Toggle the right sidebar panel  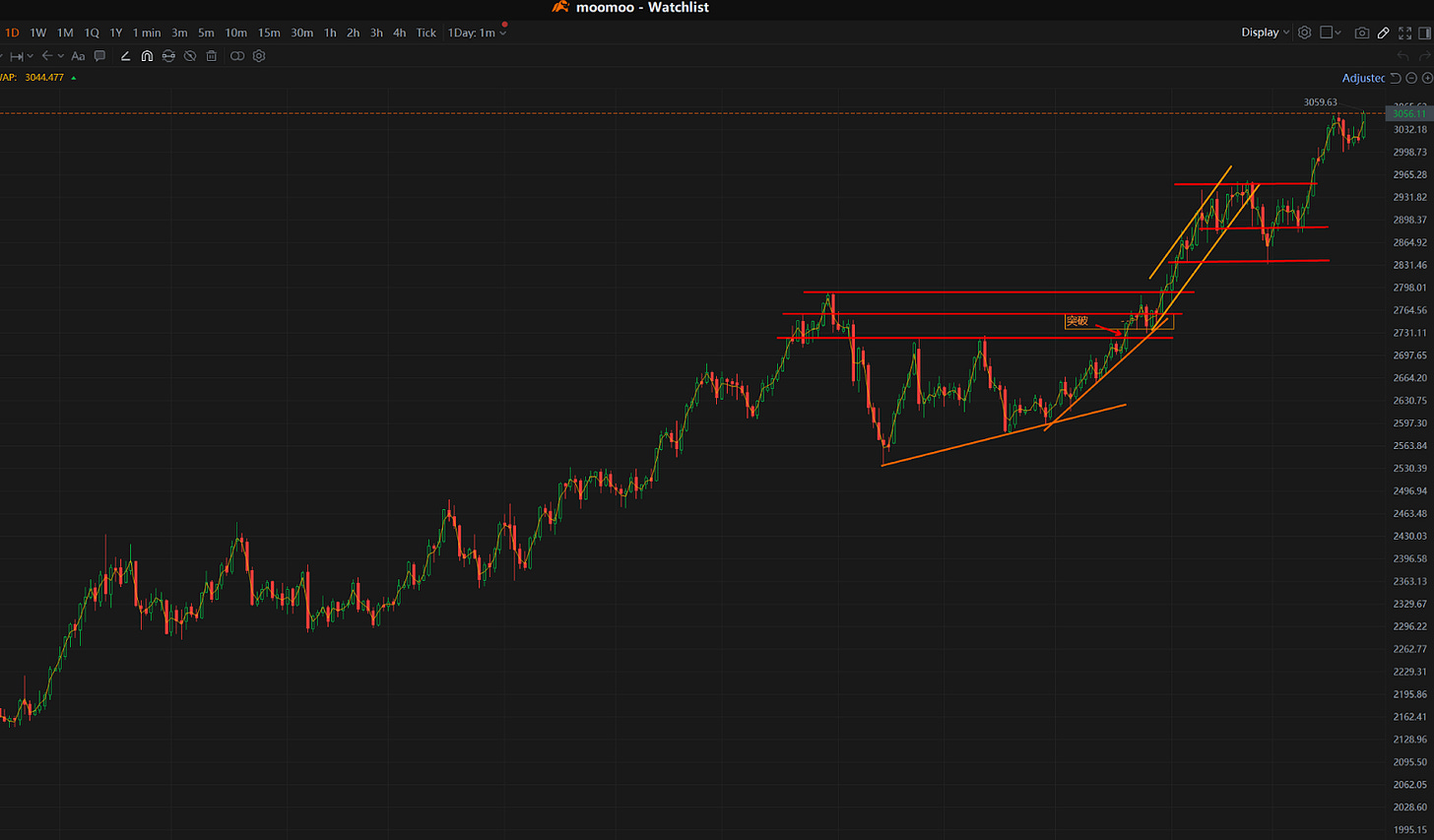tap(1424, 32)
